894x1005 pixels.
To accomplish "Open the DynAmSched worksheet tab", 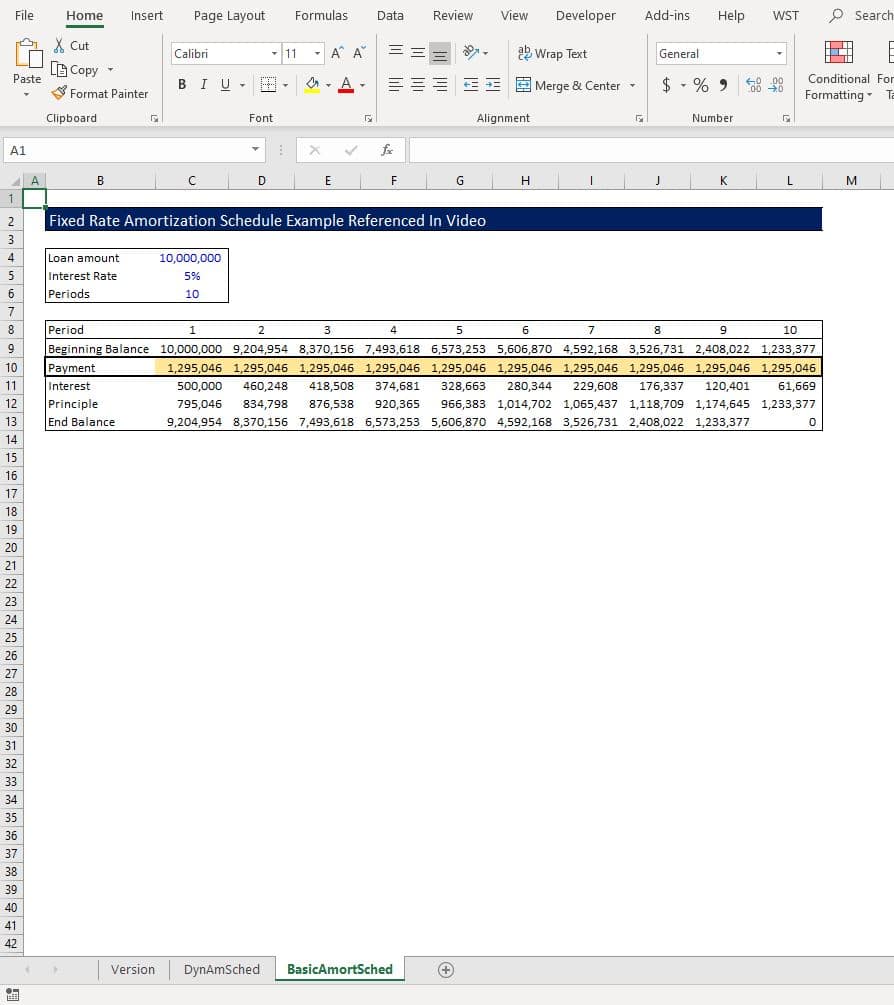I will click(222, 969).
